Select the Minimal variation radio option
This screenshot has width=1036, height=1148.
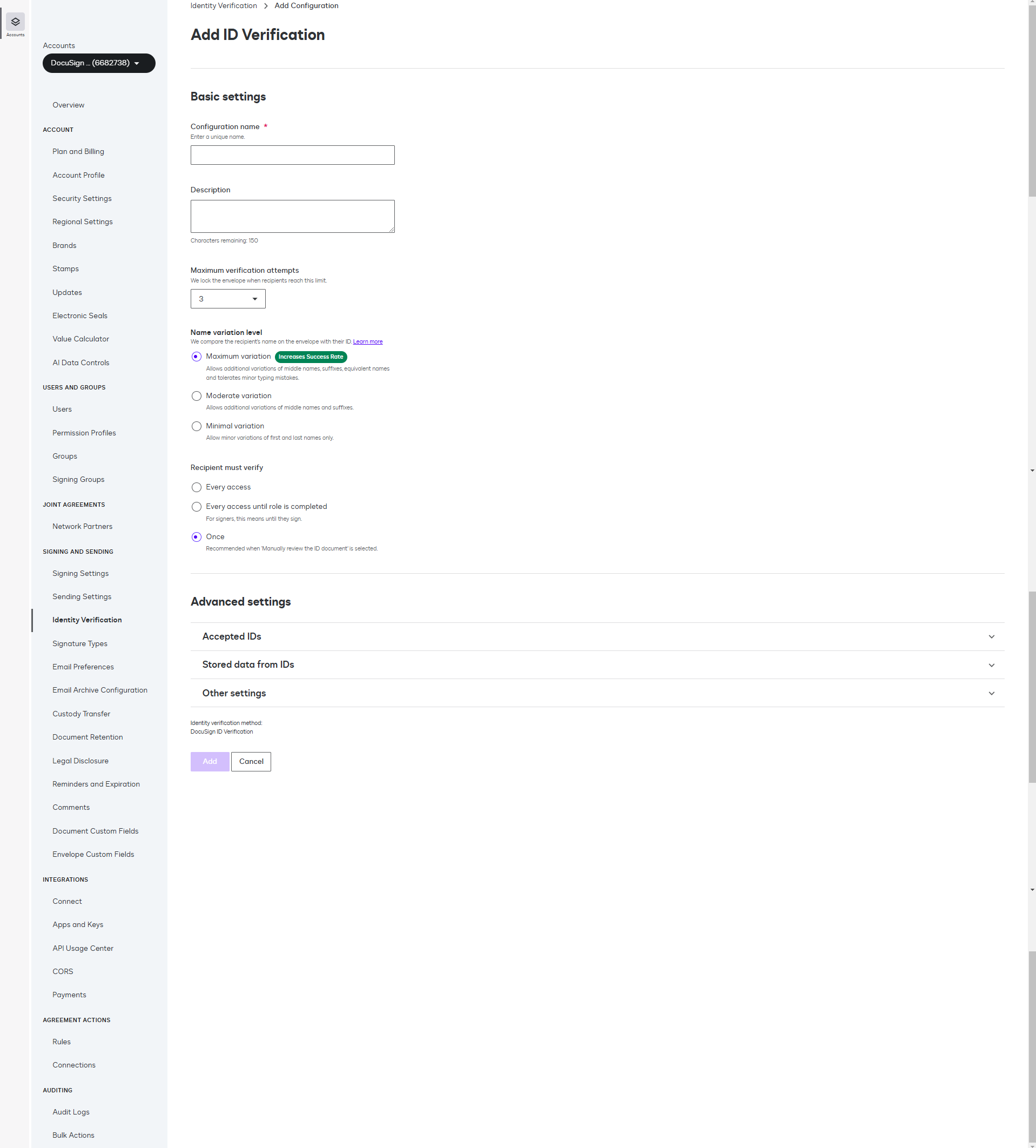pyautogui.click(x=197, y=426)
